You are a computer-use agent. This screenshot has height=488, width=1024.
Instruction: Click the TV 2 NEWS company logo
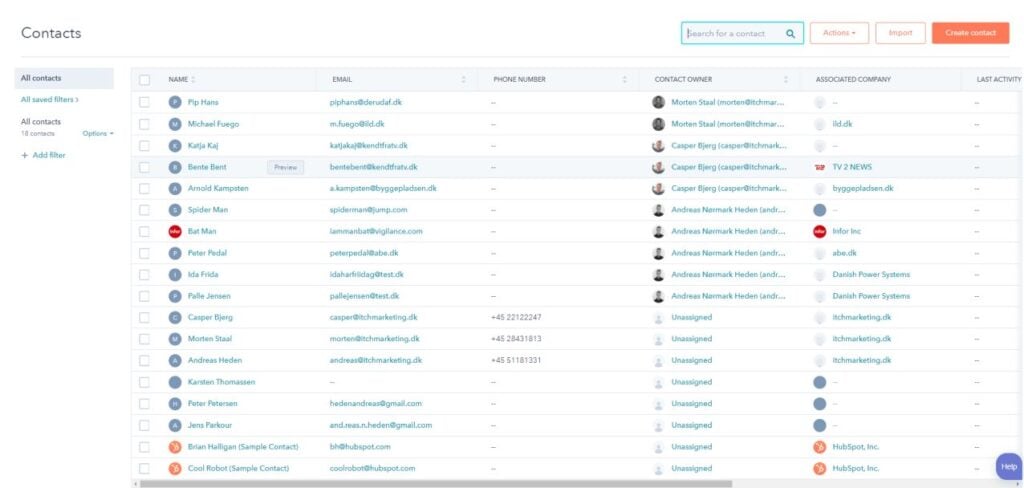(820, 167)
